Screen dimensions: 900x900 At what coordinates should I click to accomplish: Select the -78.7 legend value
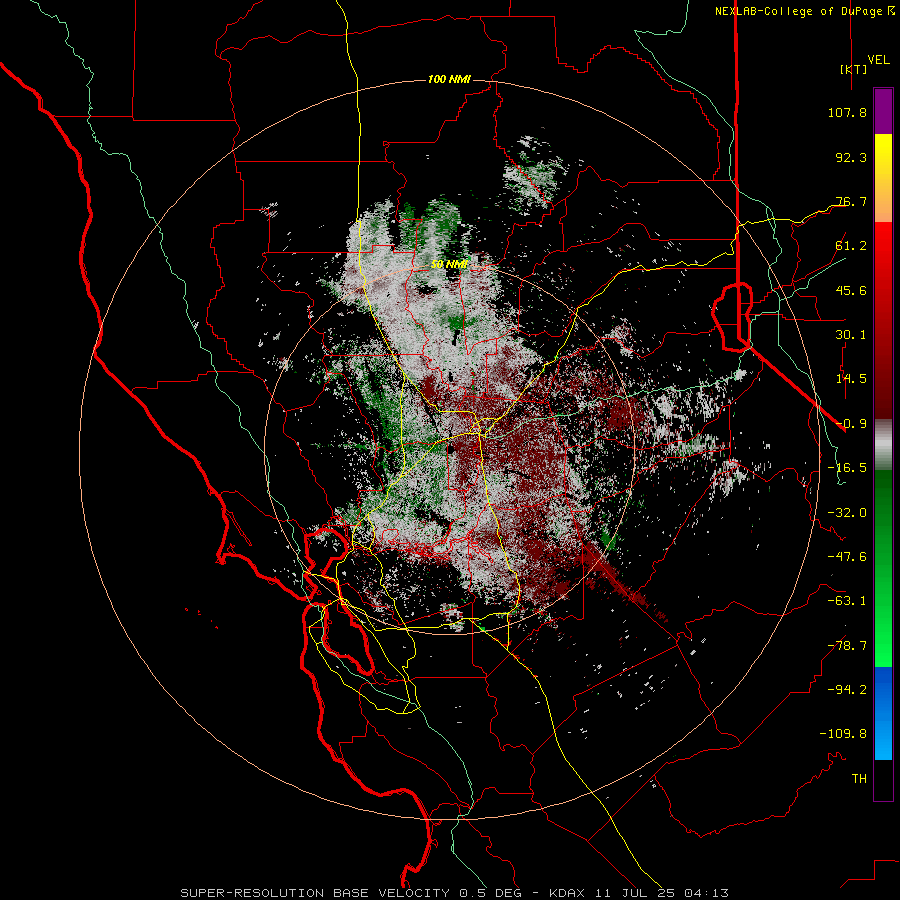click(x=847, y=646)
